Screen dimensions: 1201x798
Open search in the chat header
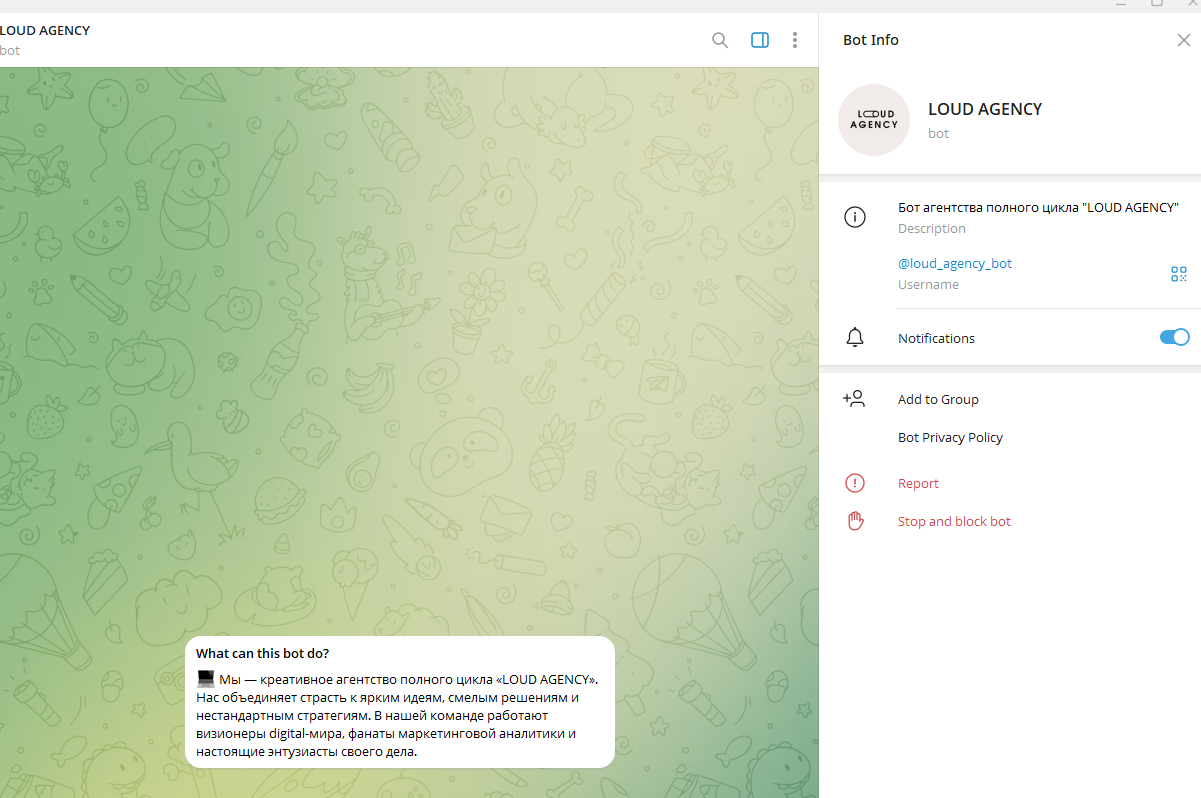pos(719,40)
